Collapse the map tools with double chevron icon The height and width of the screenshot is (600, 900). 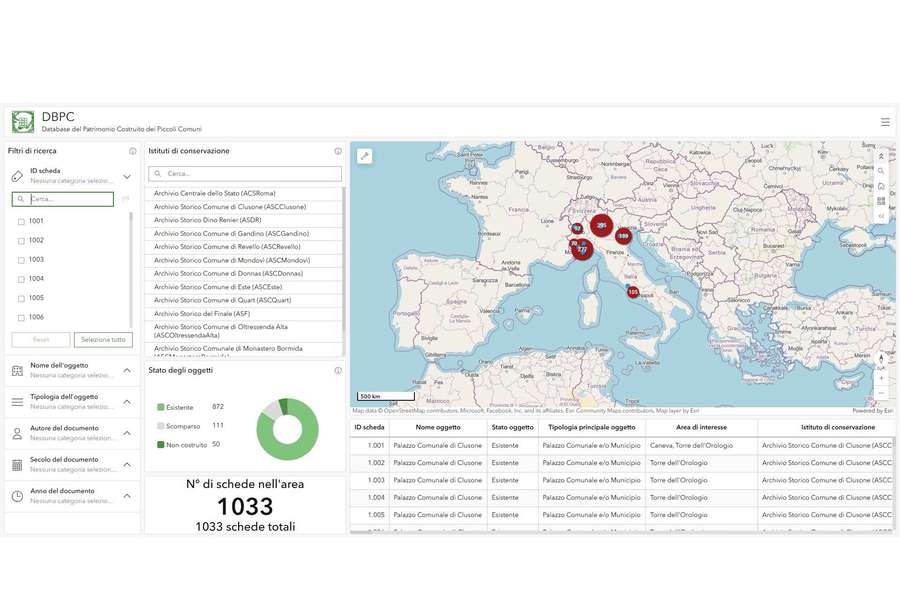881,156
